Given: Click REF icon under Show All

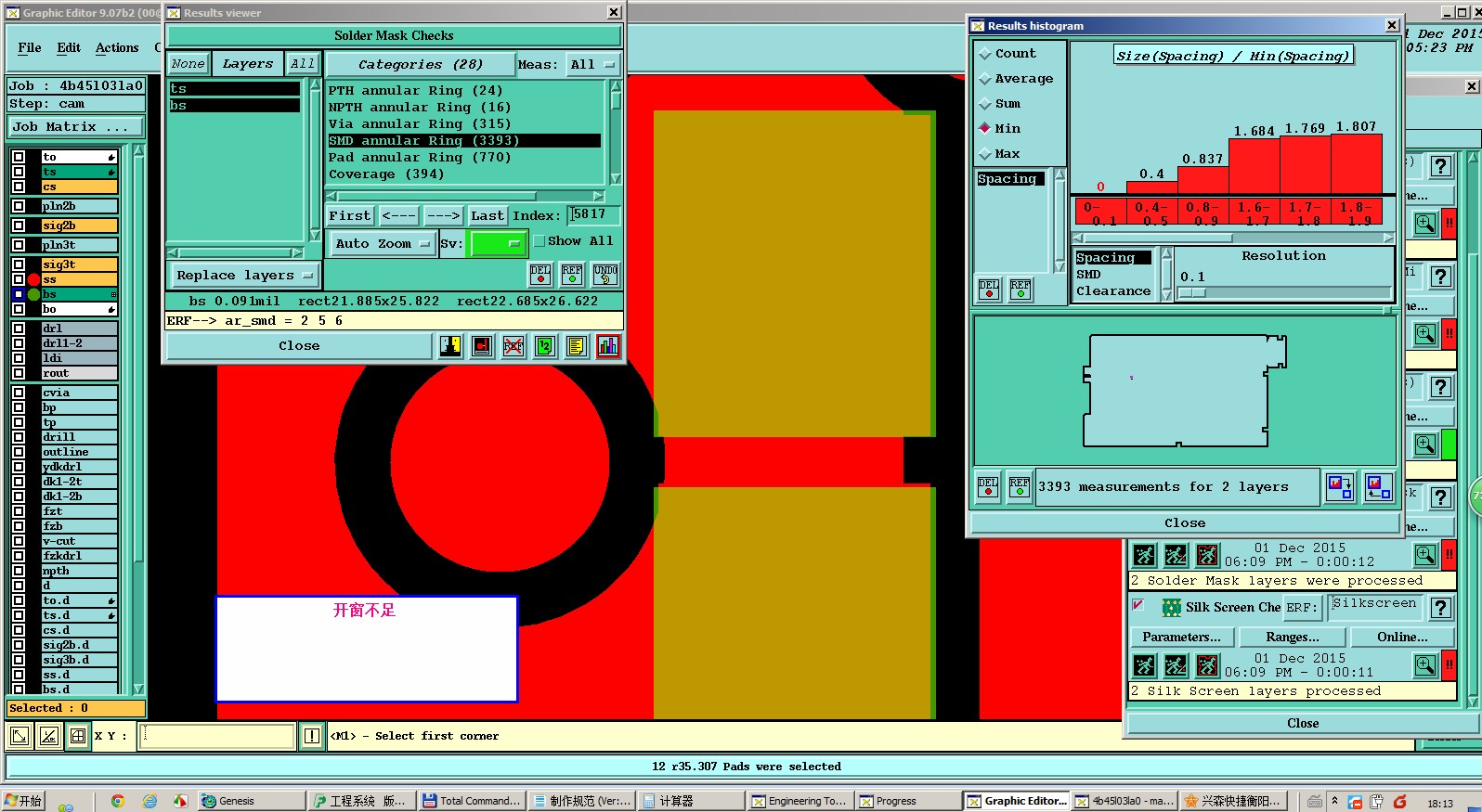Looking at the screenshot, I should [x=572, y=274].
